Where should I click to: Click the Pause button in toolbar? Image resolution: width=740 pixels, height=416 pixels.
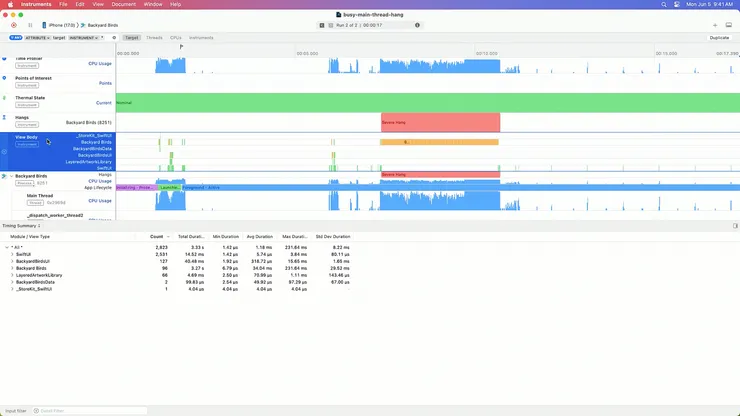pos(30,25)
